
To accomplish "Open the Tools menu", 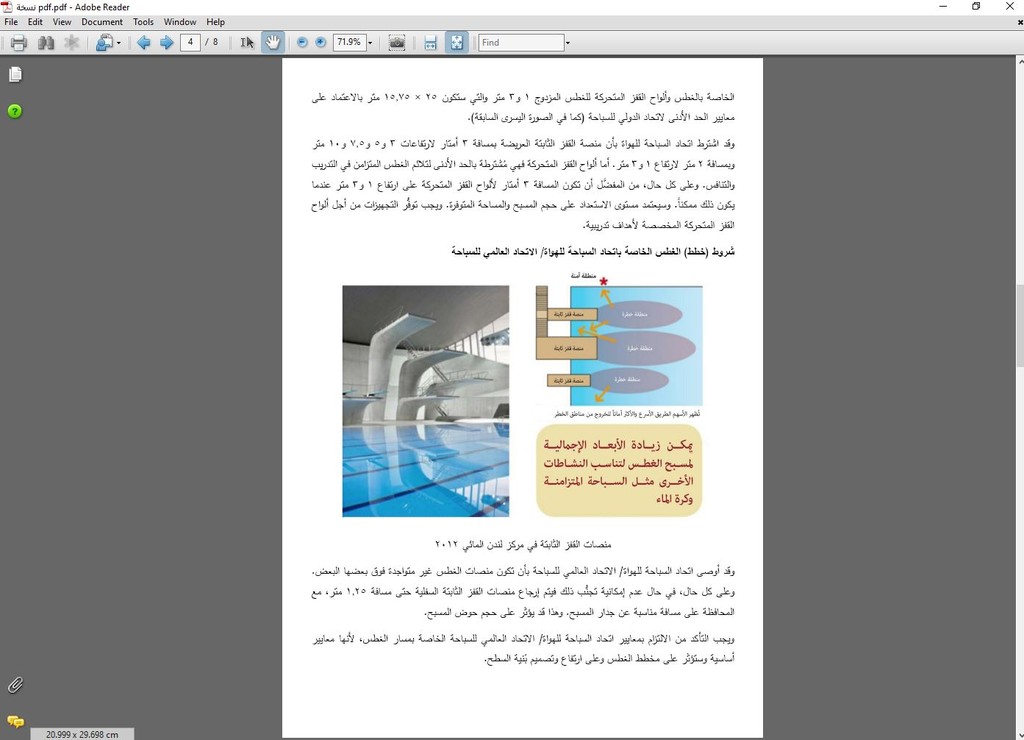I will 143,22.
